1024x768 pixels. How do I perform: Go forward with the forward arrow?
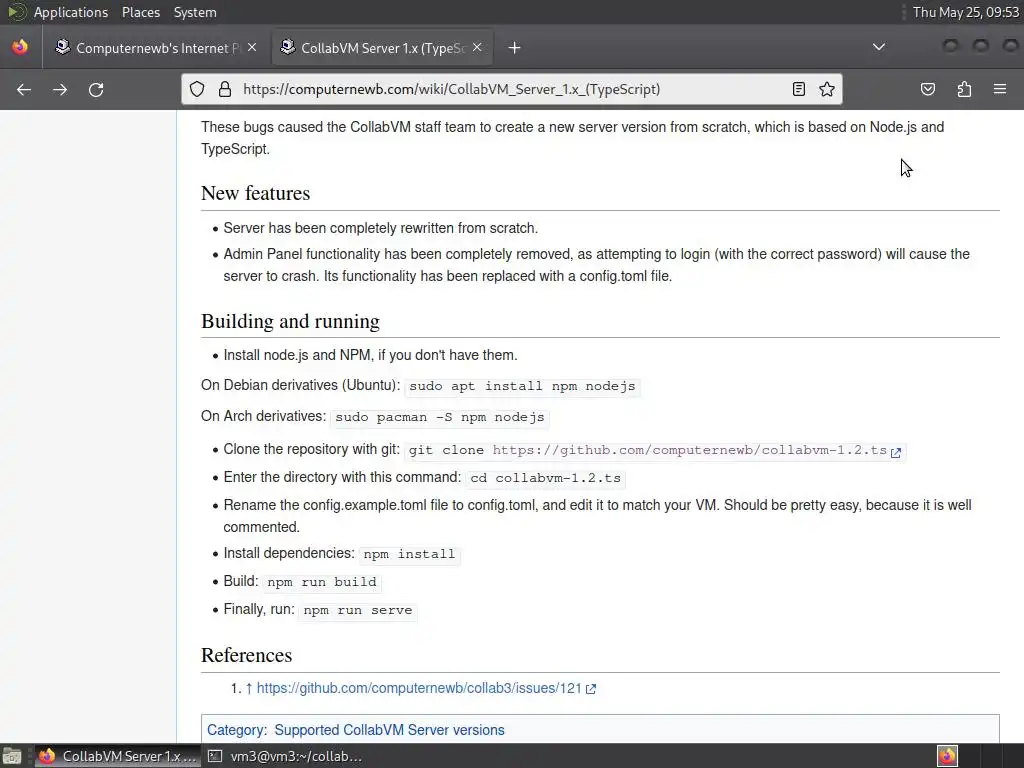(60, 89)
